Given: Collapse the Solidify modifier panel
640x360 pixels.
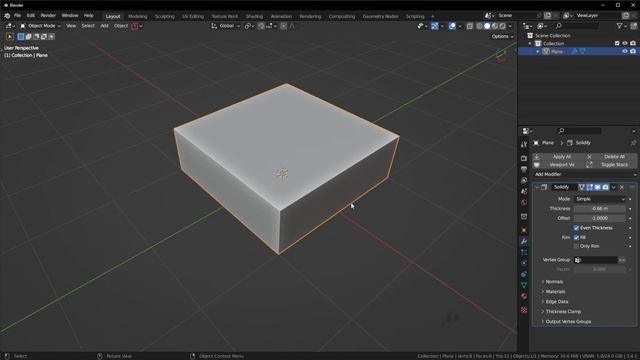Looking at the screenshot, I should [537, 187].
